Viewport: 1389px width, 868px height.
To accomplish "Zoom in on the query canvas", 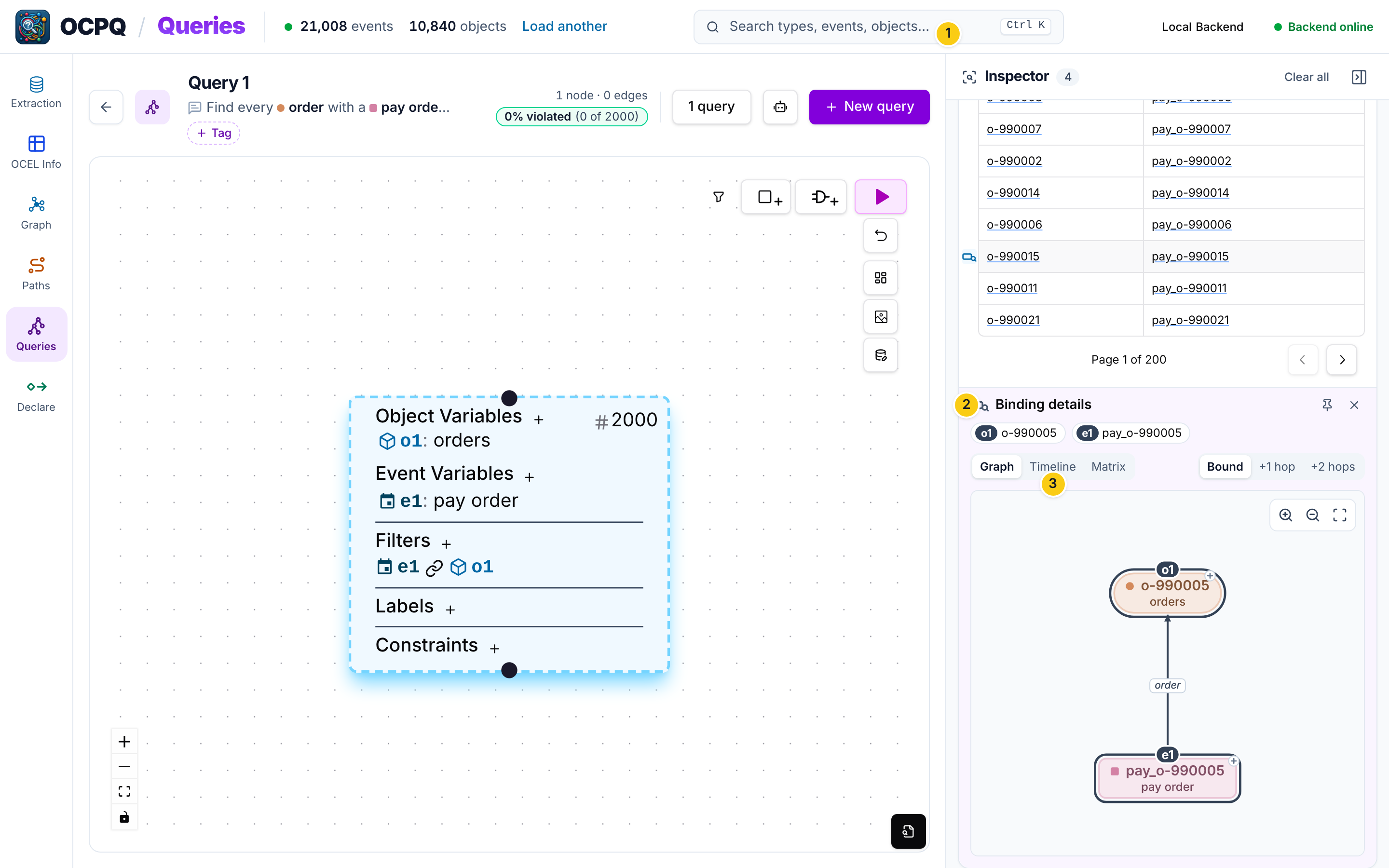I will (x=124, y=742).
